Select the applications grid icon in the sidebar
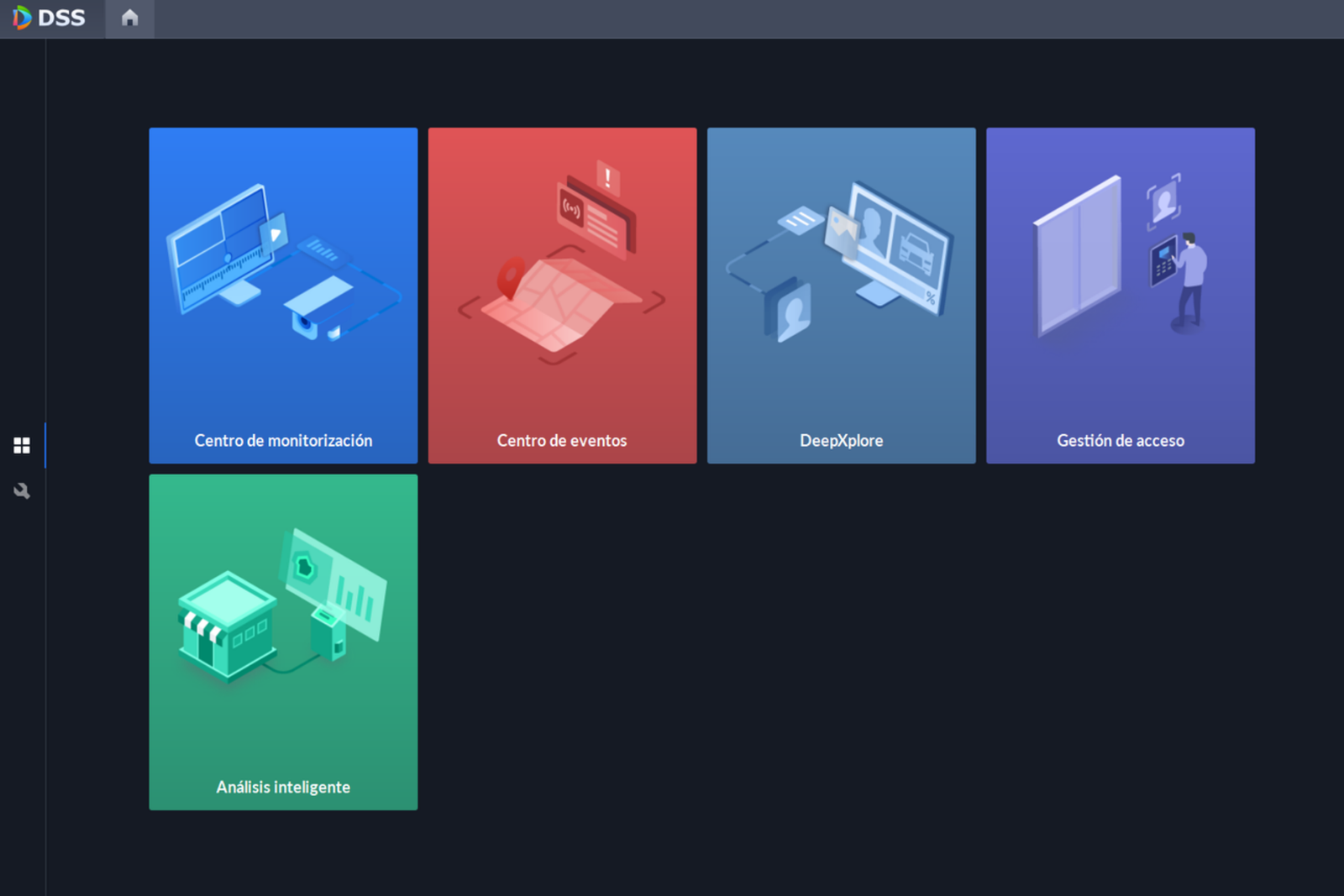 (22, 445)
